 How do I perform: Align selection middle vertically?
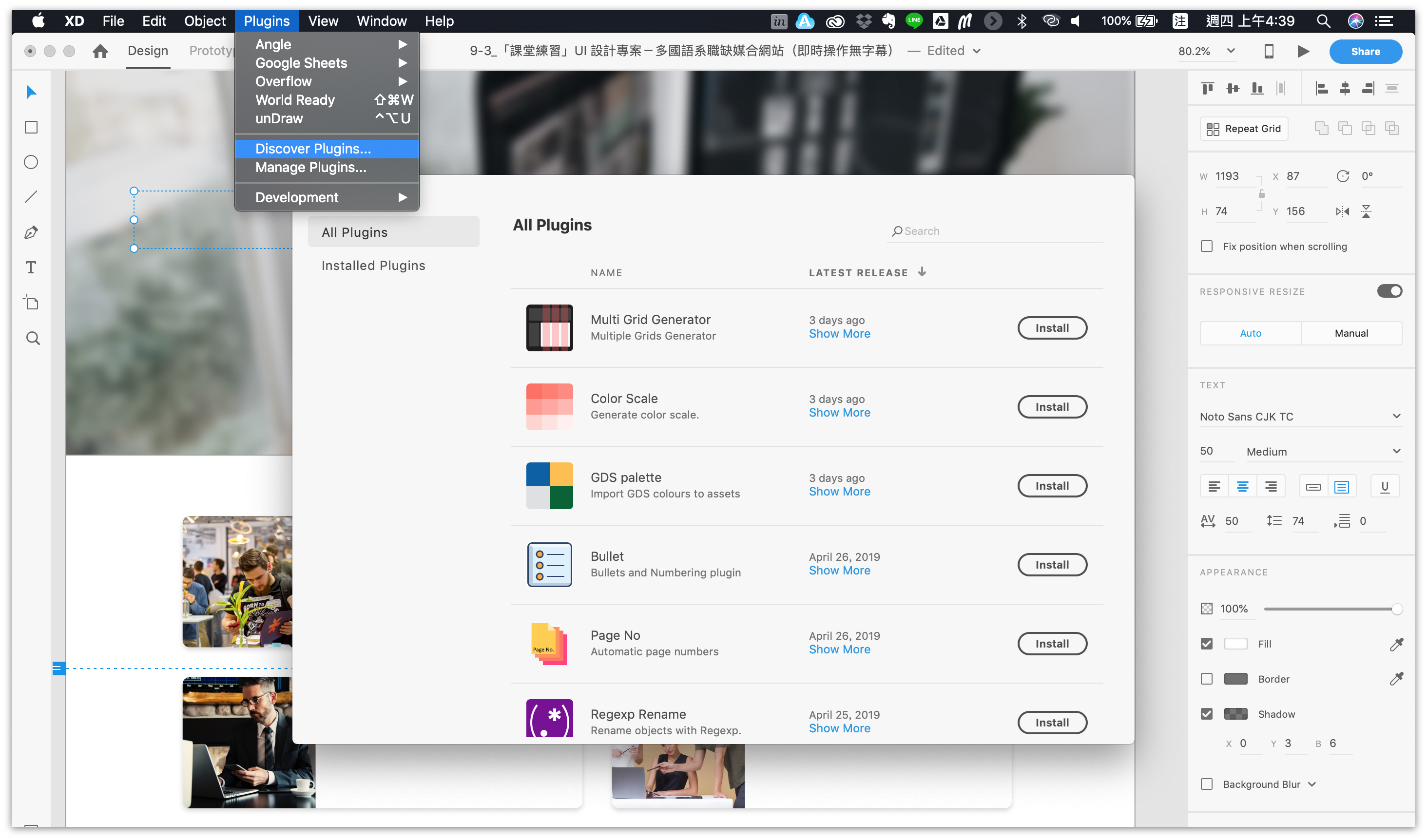click(1232, 88)
